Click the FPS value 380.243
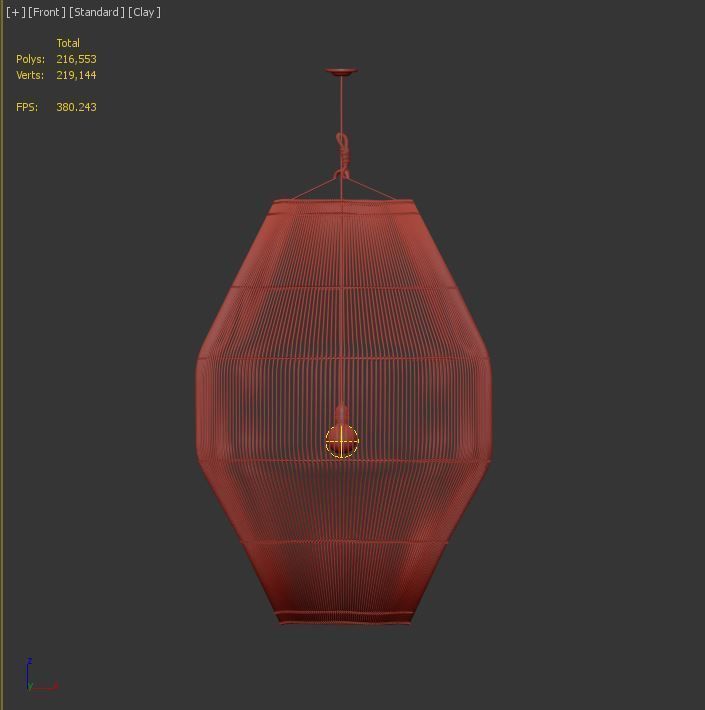This screenshot has height=710, width=705. pos(77,107)
